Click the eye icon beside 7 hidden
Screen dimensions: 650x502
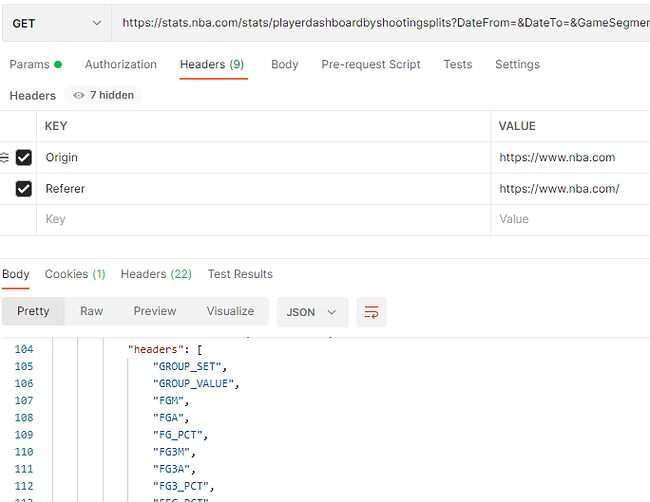[x=78, y=96]
